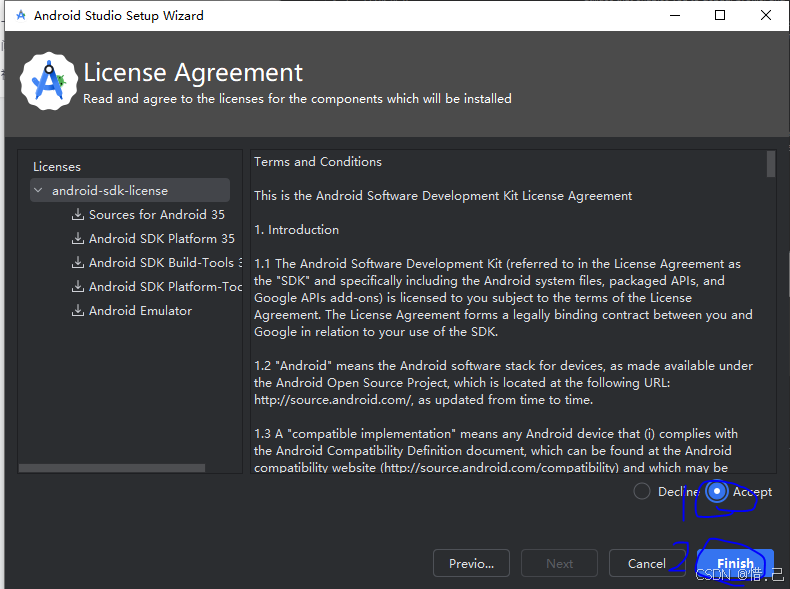Screen dimensions: 790x589
Task: Select the Decline radio button
Action: tap(641, 491)
